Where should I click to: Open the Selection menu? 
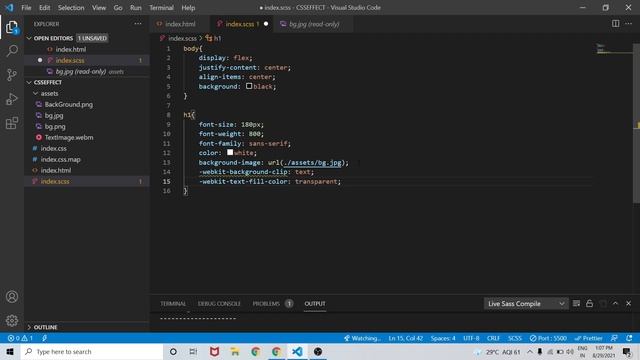71,8
